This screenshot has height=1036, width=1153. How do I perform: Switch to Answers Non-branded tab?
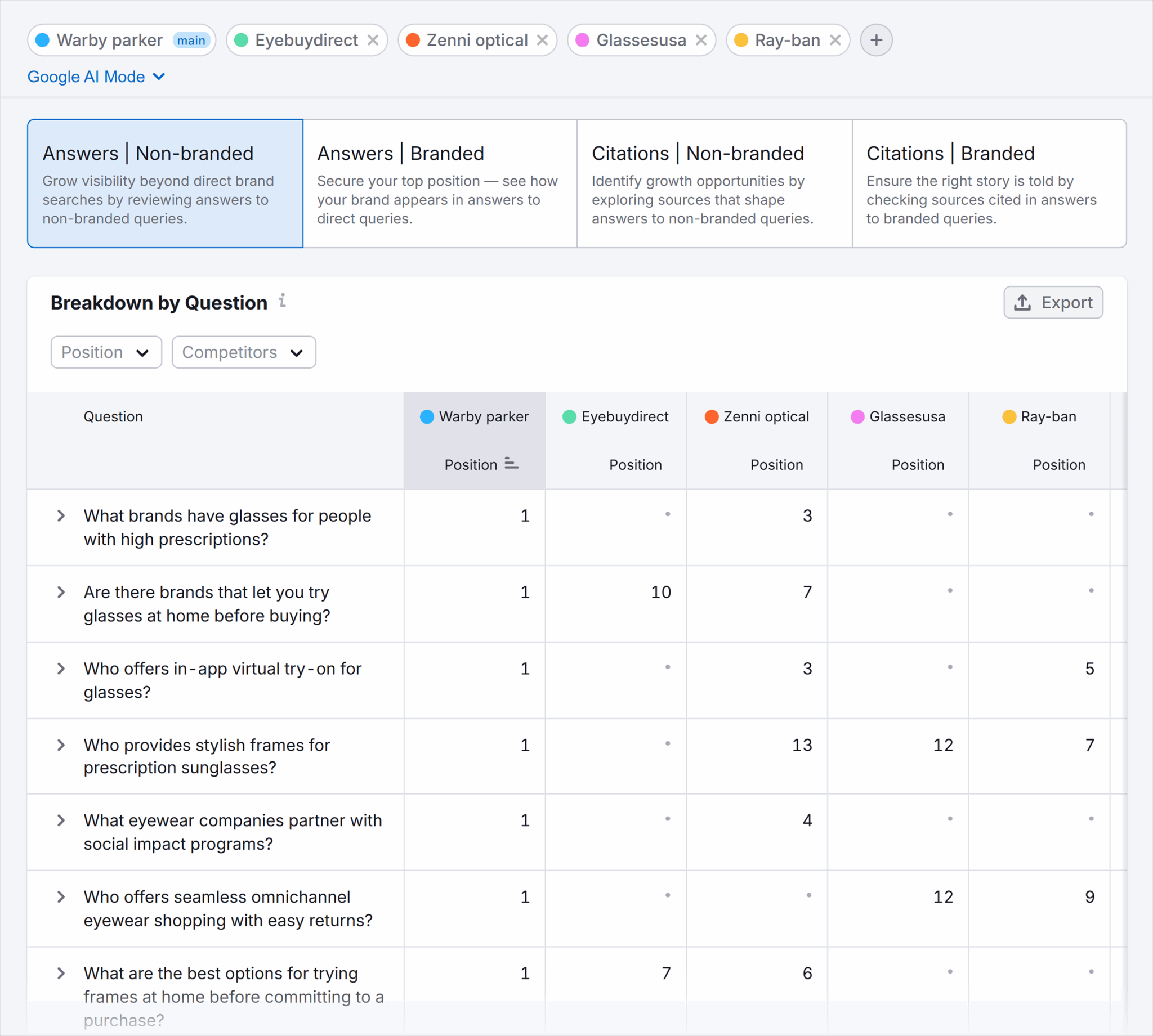(165, 183)
